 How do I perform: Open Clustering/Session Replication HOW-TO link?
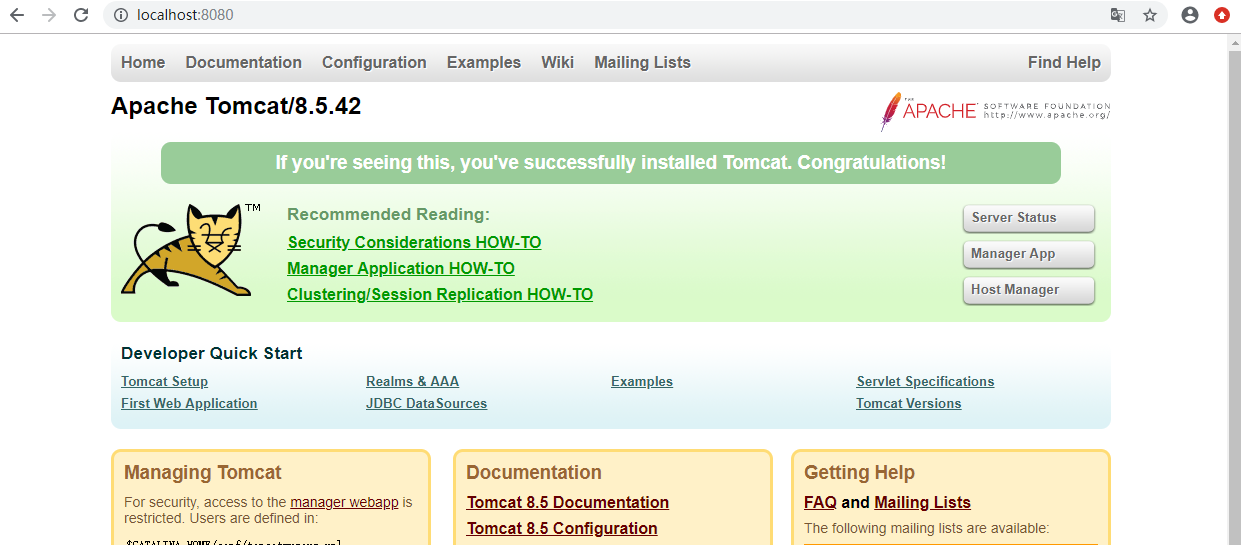440,294
